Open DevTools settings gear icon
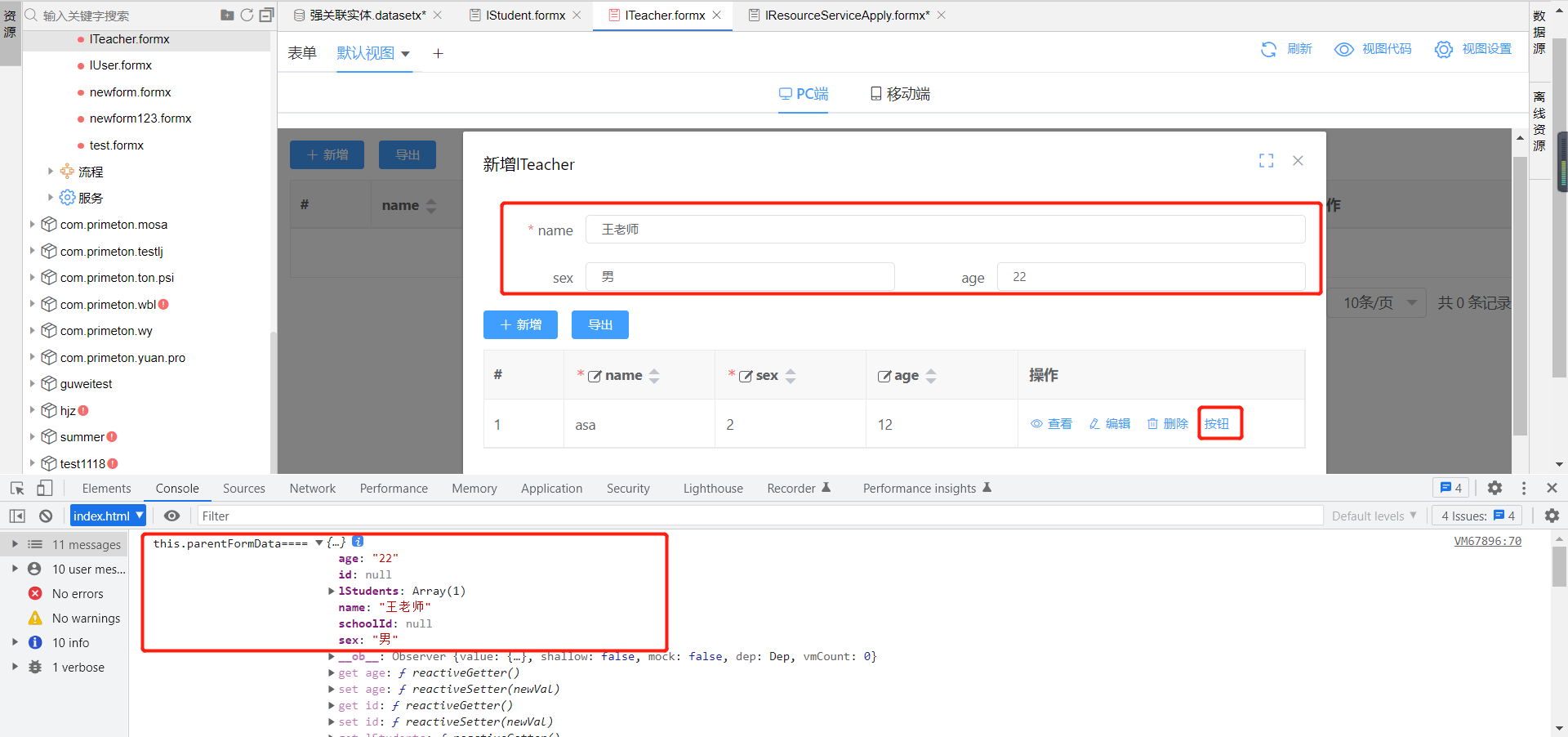This screenshot has width=1568, height=737. coord(1494,488)
